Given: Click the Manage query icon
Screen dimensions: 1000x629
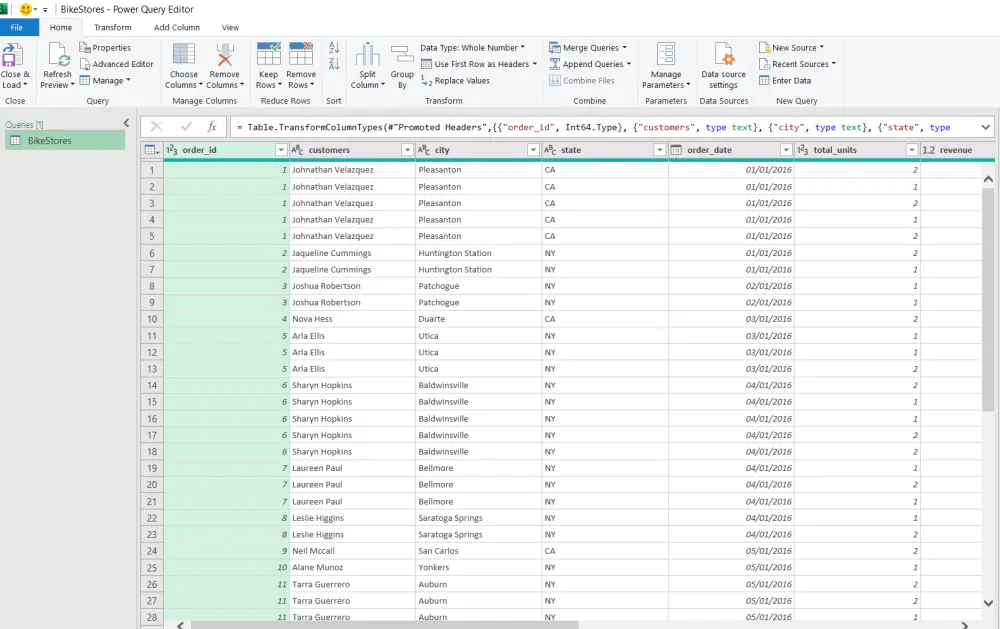Looking at the screenshot, I should pyautogui.click(x=84, y=80).
